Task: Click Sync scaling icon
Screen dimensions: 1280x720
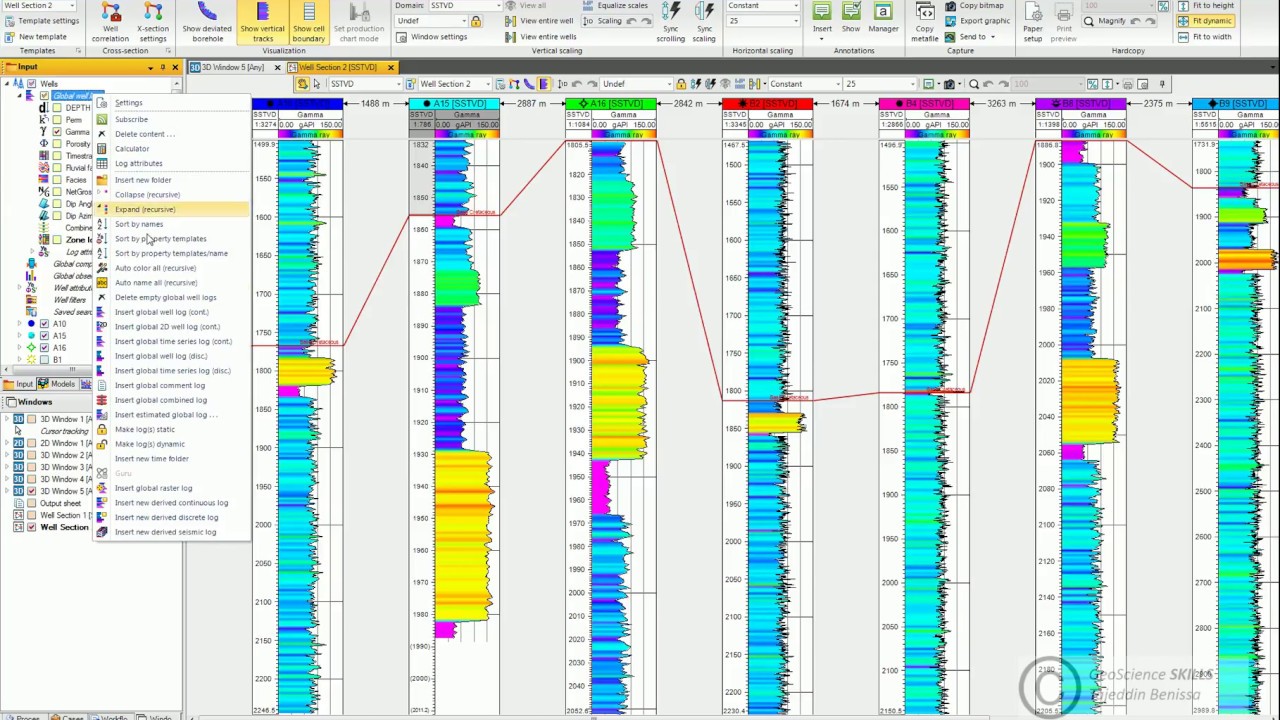Action: click(x=704, y=22)
